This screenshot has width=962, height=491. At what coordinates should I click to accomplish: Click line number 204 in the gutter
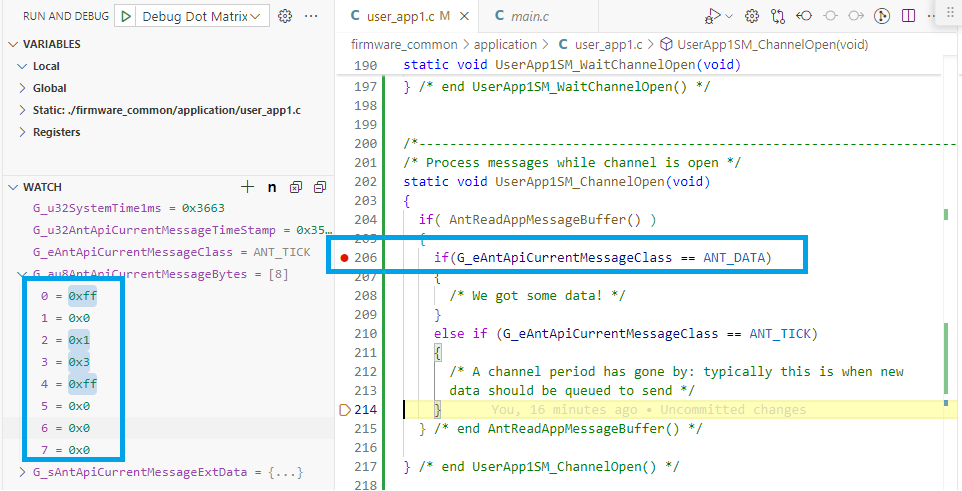click(x=366, y=220)
